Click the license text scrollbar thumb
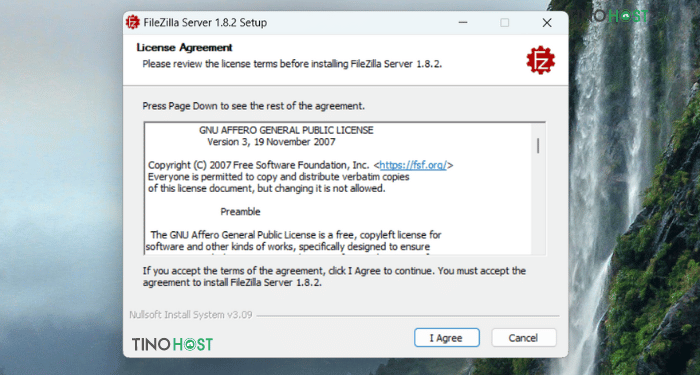 coord(538,146)
